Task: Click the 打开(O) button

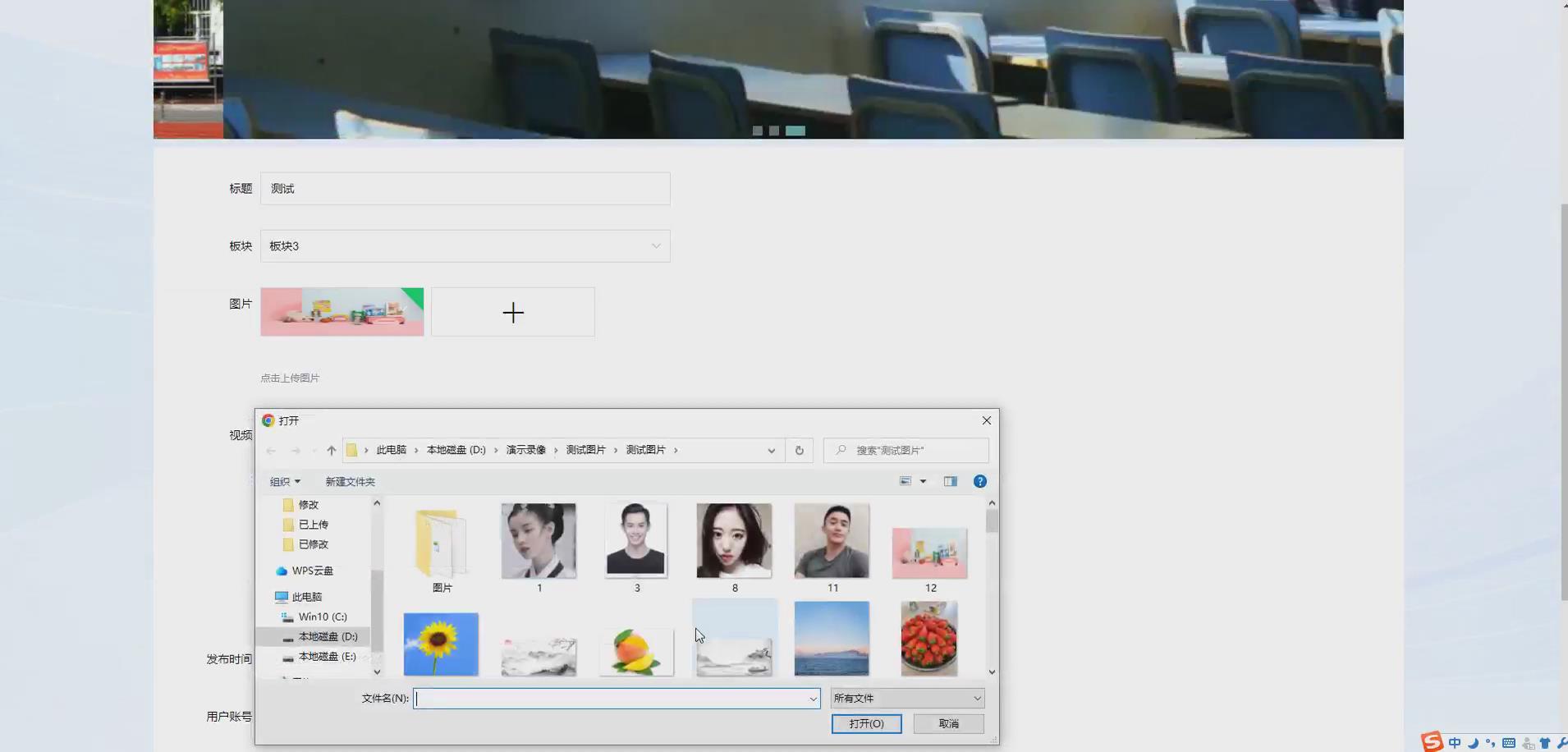Action: click(x=866, y=724)
